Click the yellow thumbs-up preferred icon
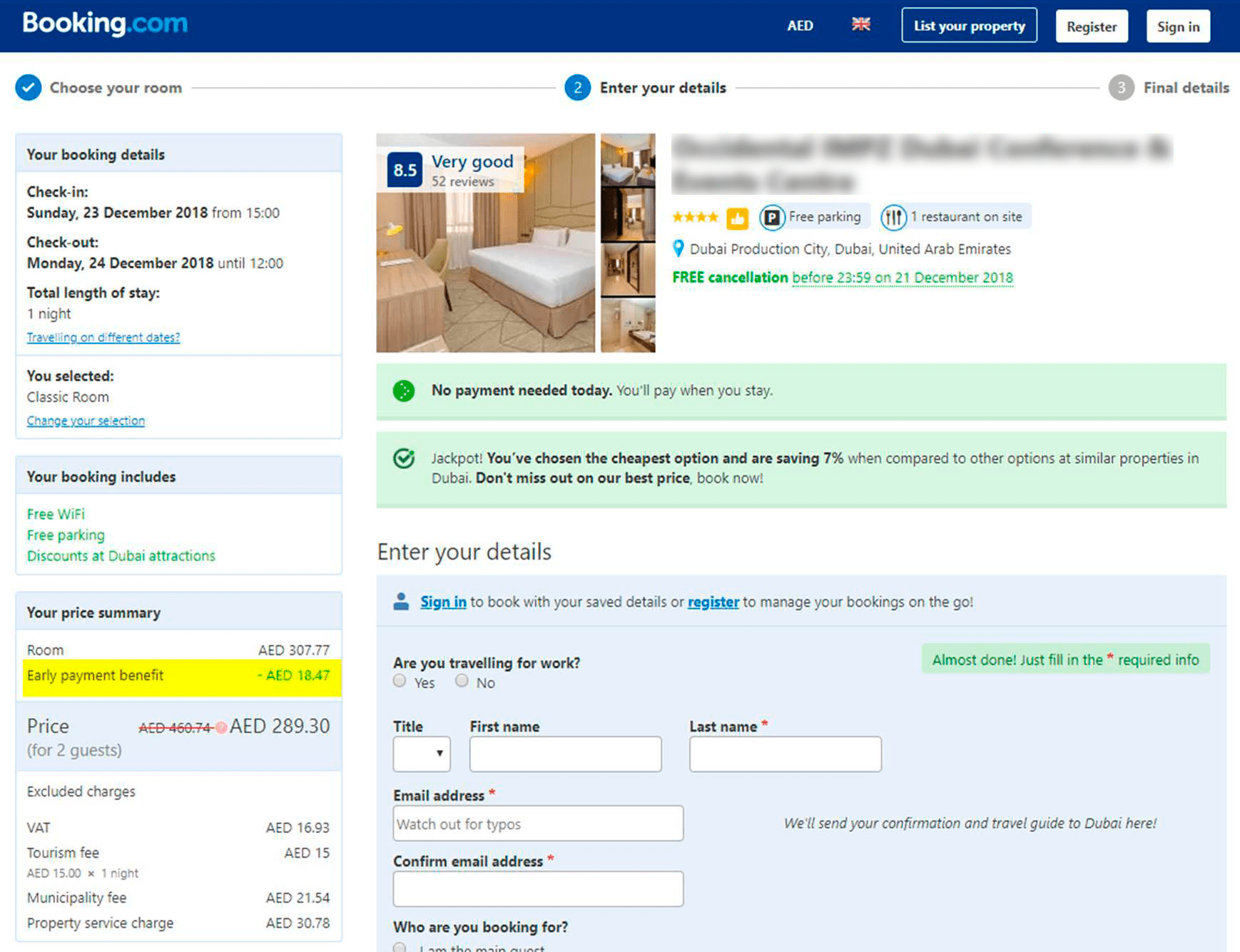 pyautogui.click(x=737, y=218)
